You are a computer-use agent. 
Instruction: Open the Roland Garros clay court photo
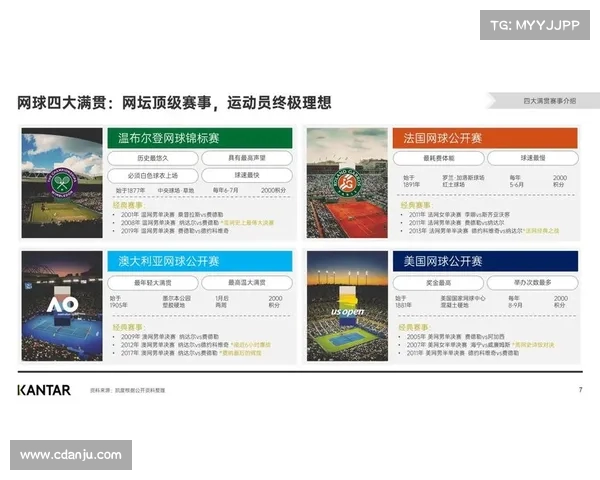coord(347,183)
